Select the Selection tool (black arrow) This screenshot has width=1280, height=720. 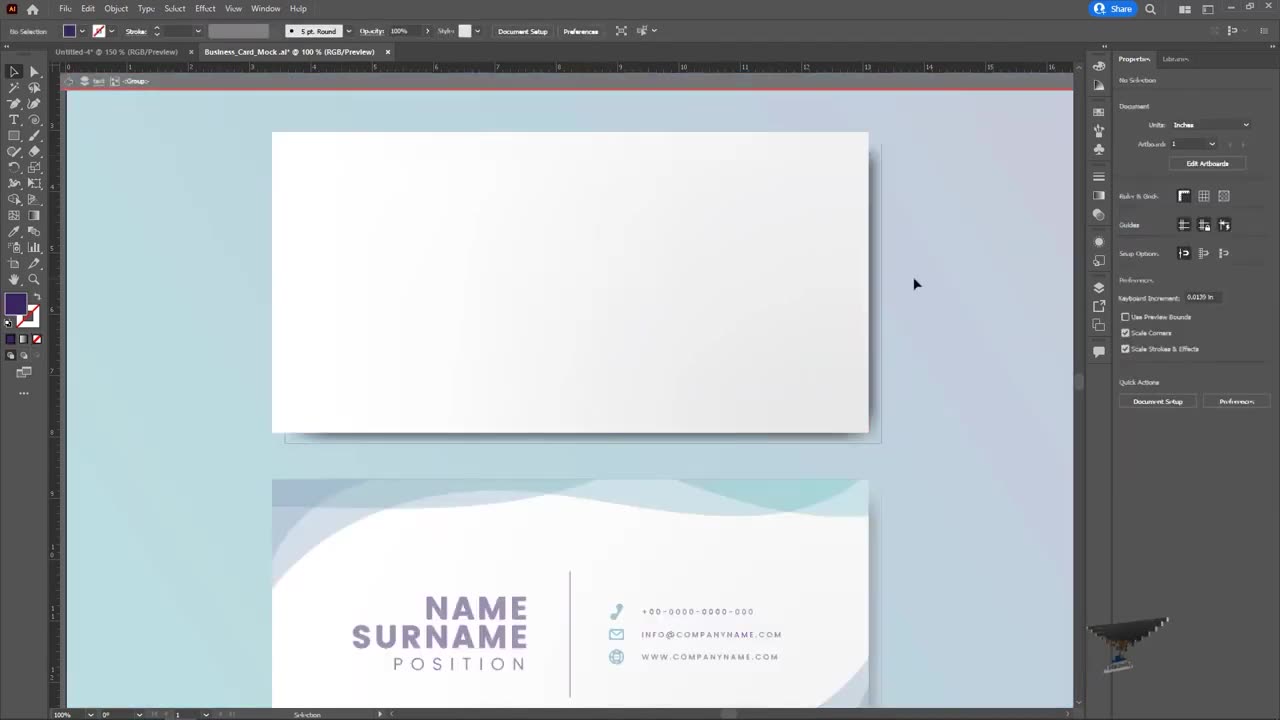(x=14, y=72)
